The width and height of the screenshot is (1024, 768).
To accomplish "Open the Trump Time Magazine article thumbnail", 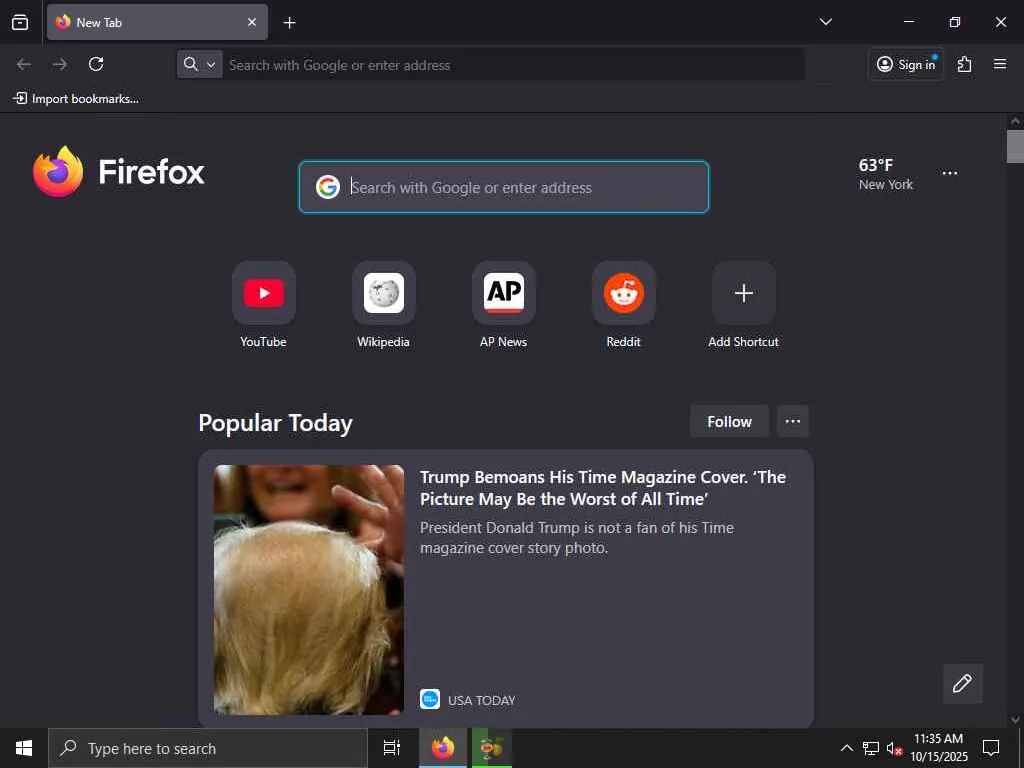I will click(x=309, y=590).
